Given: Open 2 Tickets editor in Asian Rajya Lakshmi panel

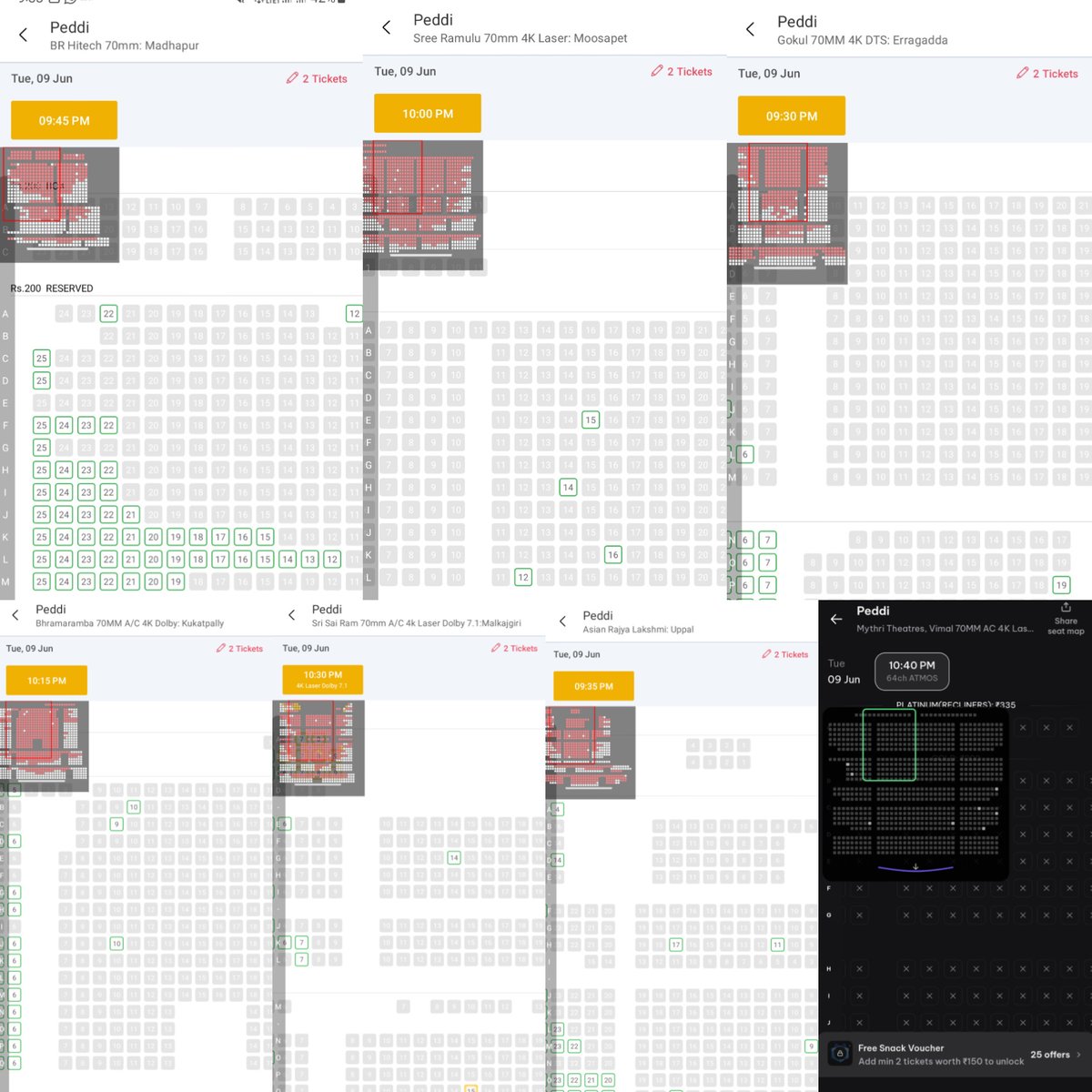Looking at the screenshot, I should coord(785,654).
